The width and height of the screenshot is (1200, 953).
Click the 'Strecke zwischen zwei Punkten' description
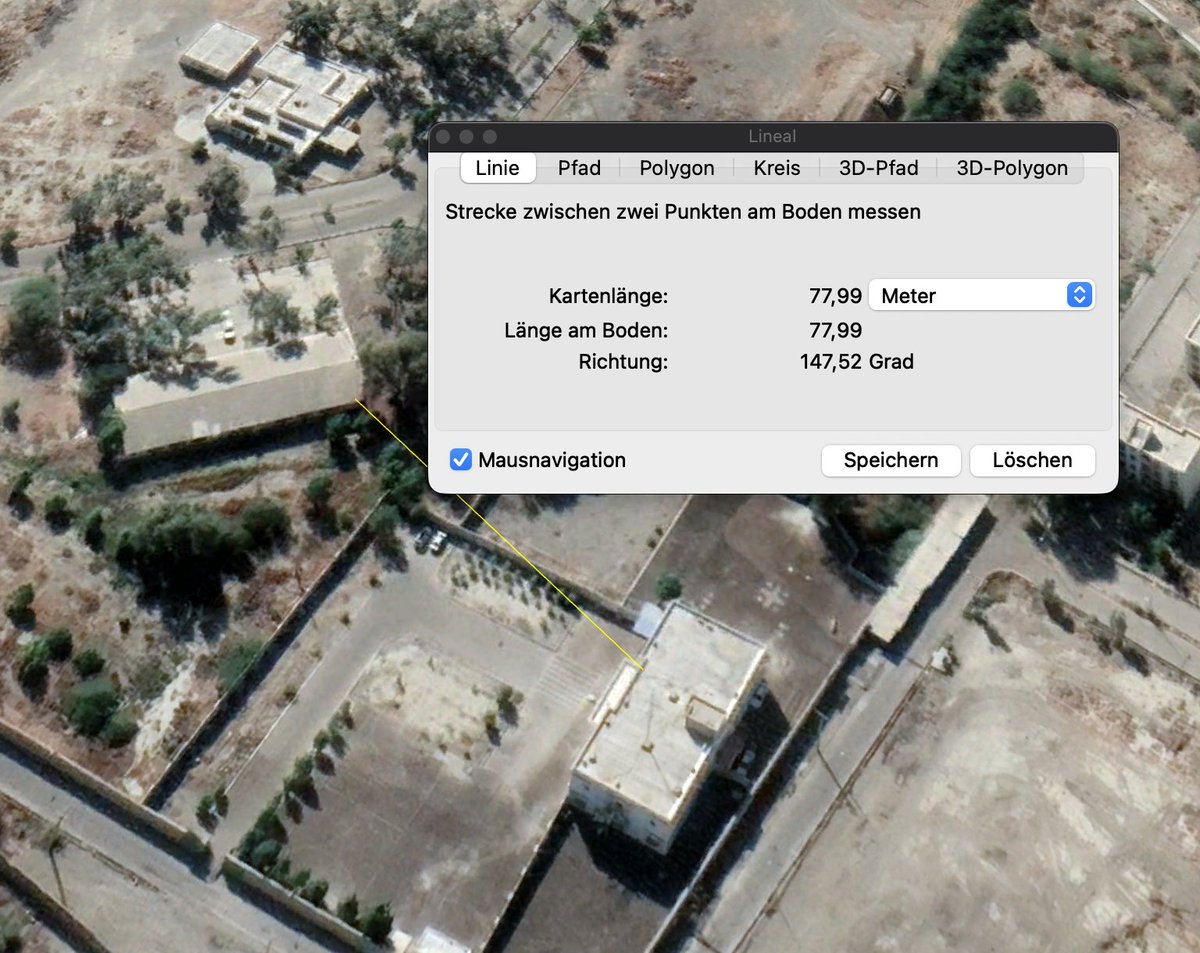pyautogui.click(x=683, y=212)
